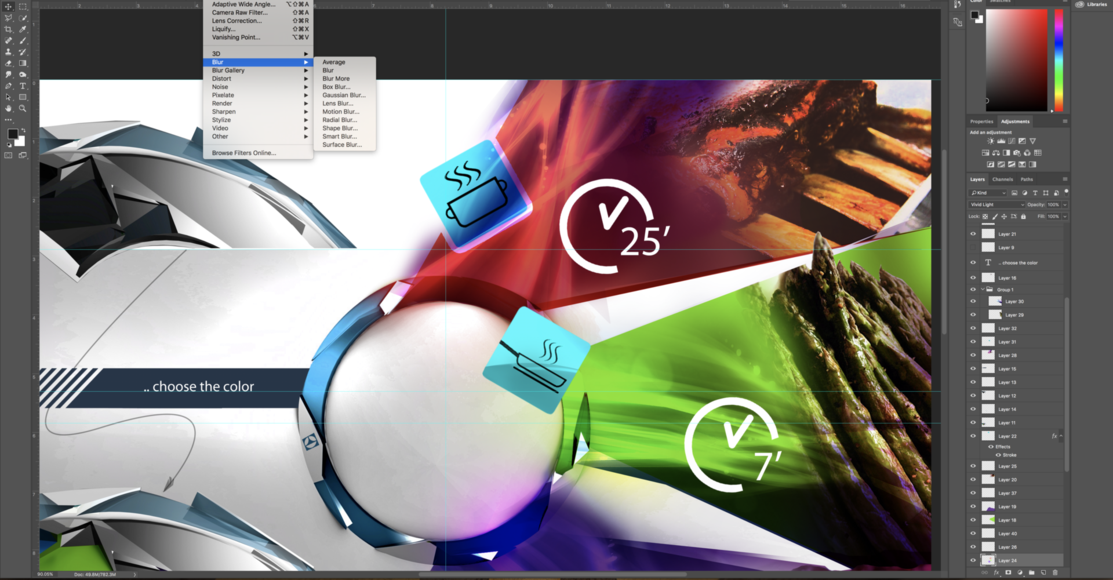Filter layers by type layers

[1035, 193]
